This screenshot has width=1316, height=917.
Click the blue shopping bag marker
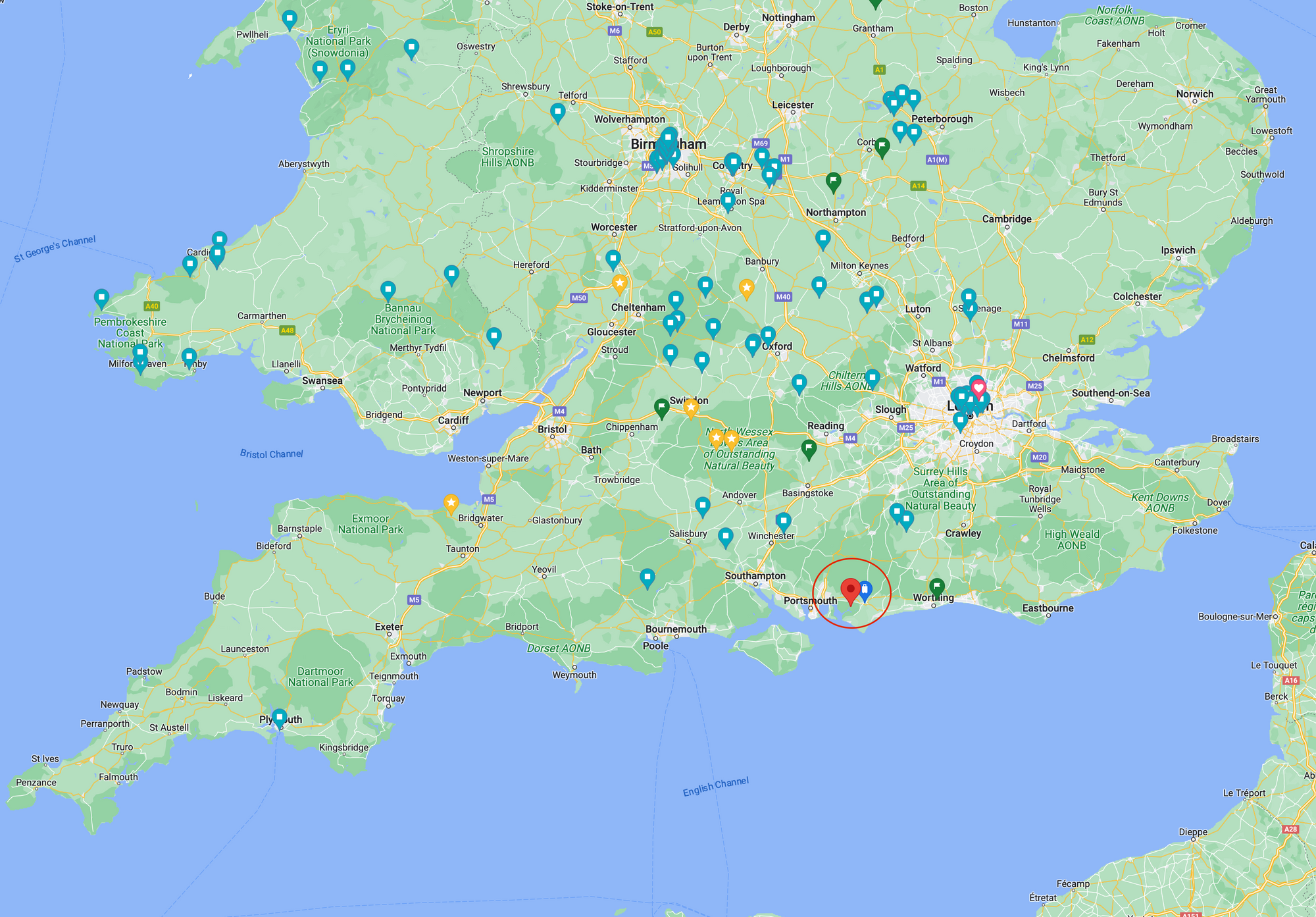click(x=865, y=589)
